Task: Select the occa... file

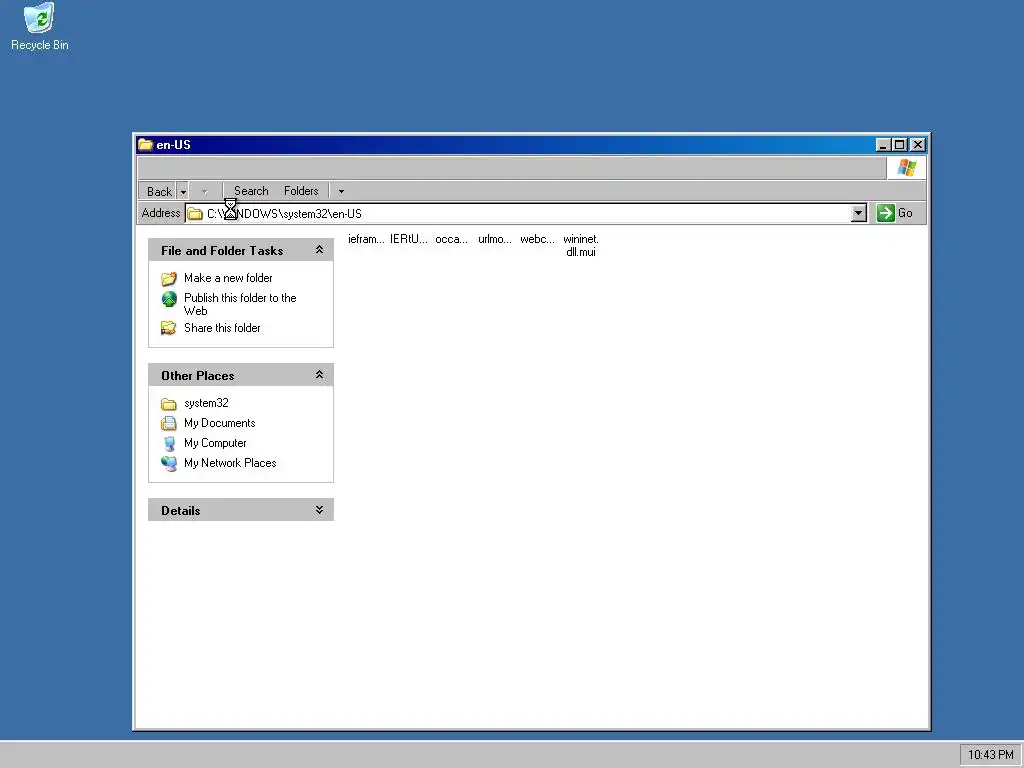Action: (451, 239)
